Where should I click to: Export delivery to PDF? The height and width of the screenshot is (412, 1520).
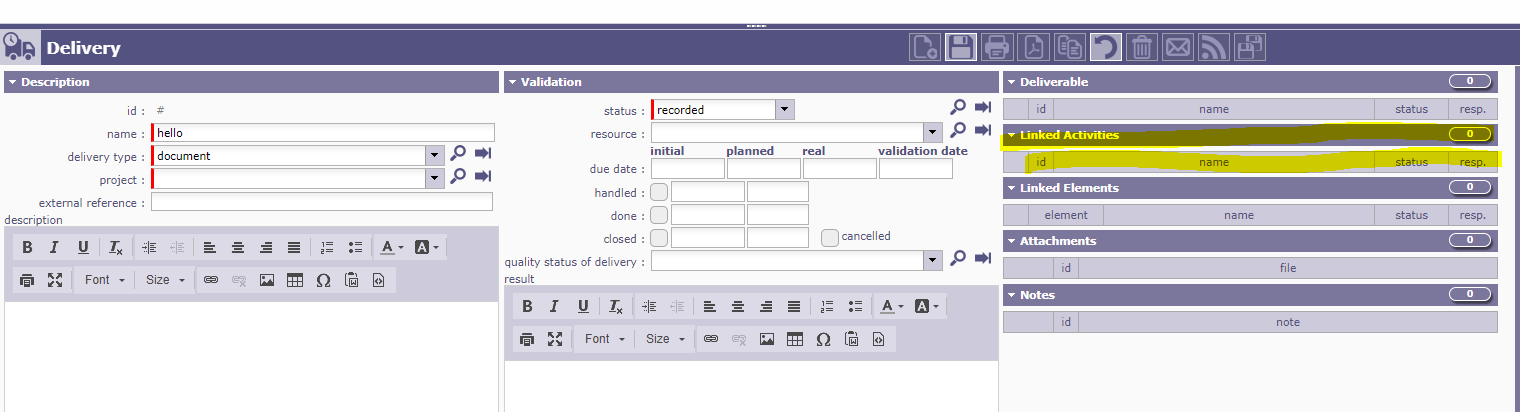1033,47
